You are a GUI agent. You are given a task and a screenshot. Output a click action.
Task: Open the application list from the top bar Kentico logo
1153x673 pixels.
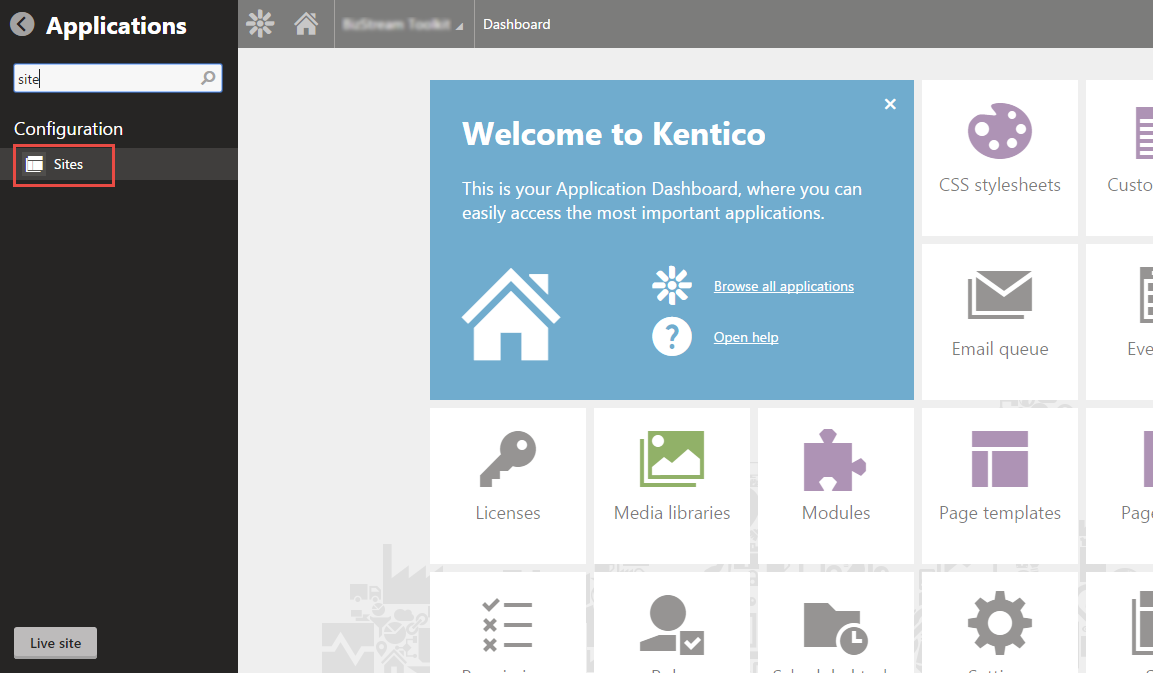point(260,24)
